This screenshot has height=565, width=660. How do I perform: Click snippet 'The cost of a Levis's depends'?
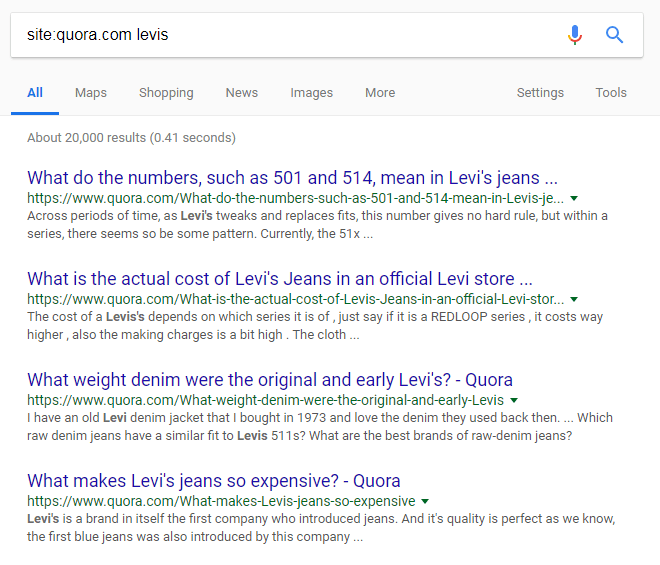(315, 325)
